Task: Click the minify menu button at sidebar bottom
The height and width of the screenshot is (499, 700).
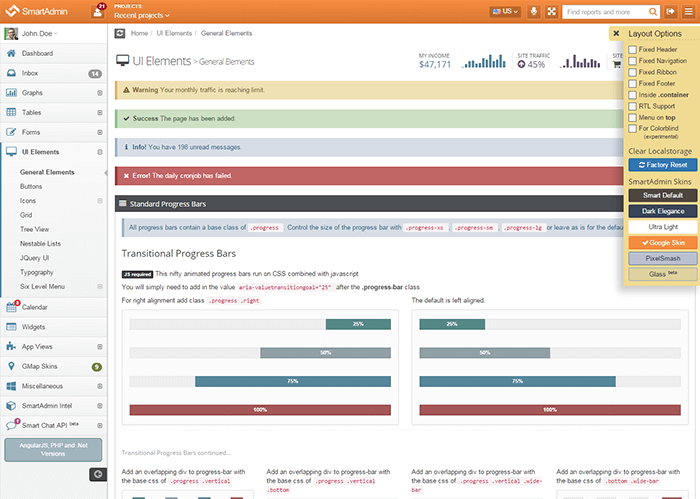Action: point(98,473)
